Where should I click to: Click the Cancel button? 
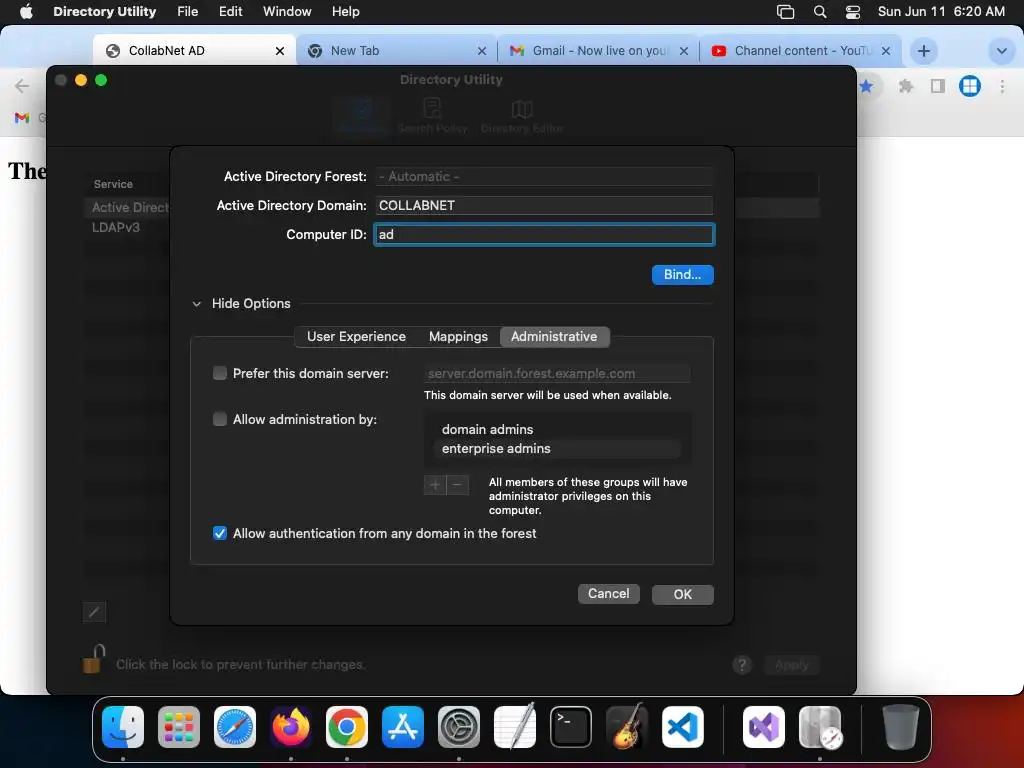pos(609,594)
